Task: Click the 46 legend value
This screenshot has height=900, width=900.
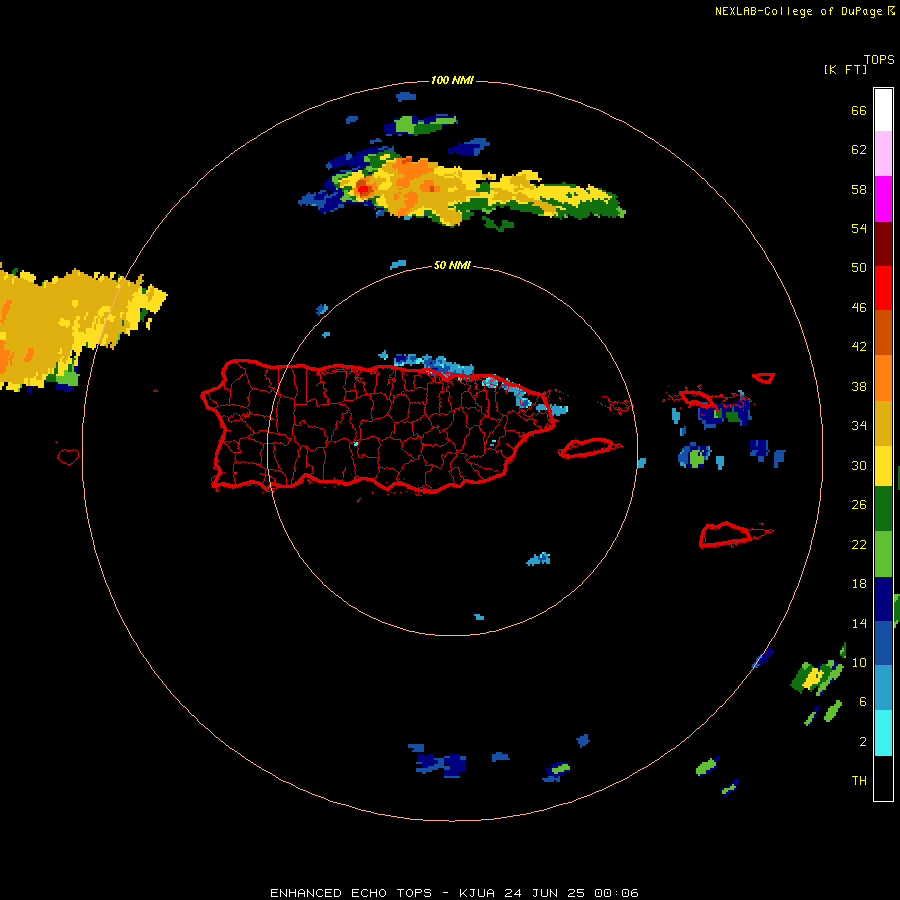Action: tap(859, 308)
